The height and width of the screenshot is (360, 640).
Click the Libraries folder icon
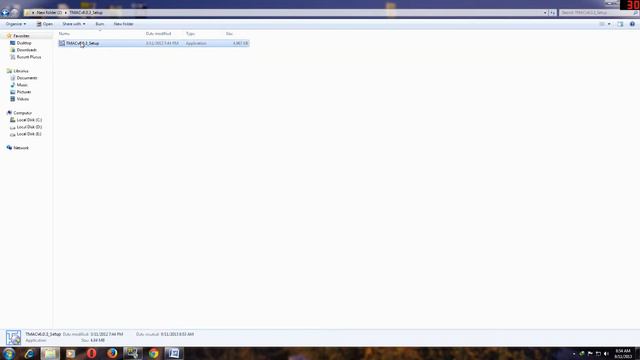pos(9,71)
